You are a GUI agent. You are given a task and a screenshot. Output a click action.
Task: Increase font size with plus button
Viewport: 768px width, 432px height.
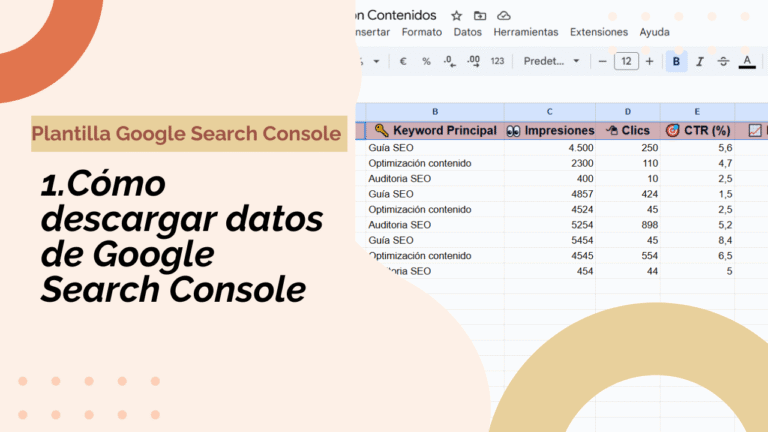pyautogui.click(x=649, y=61)
